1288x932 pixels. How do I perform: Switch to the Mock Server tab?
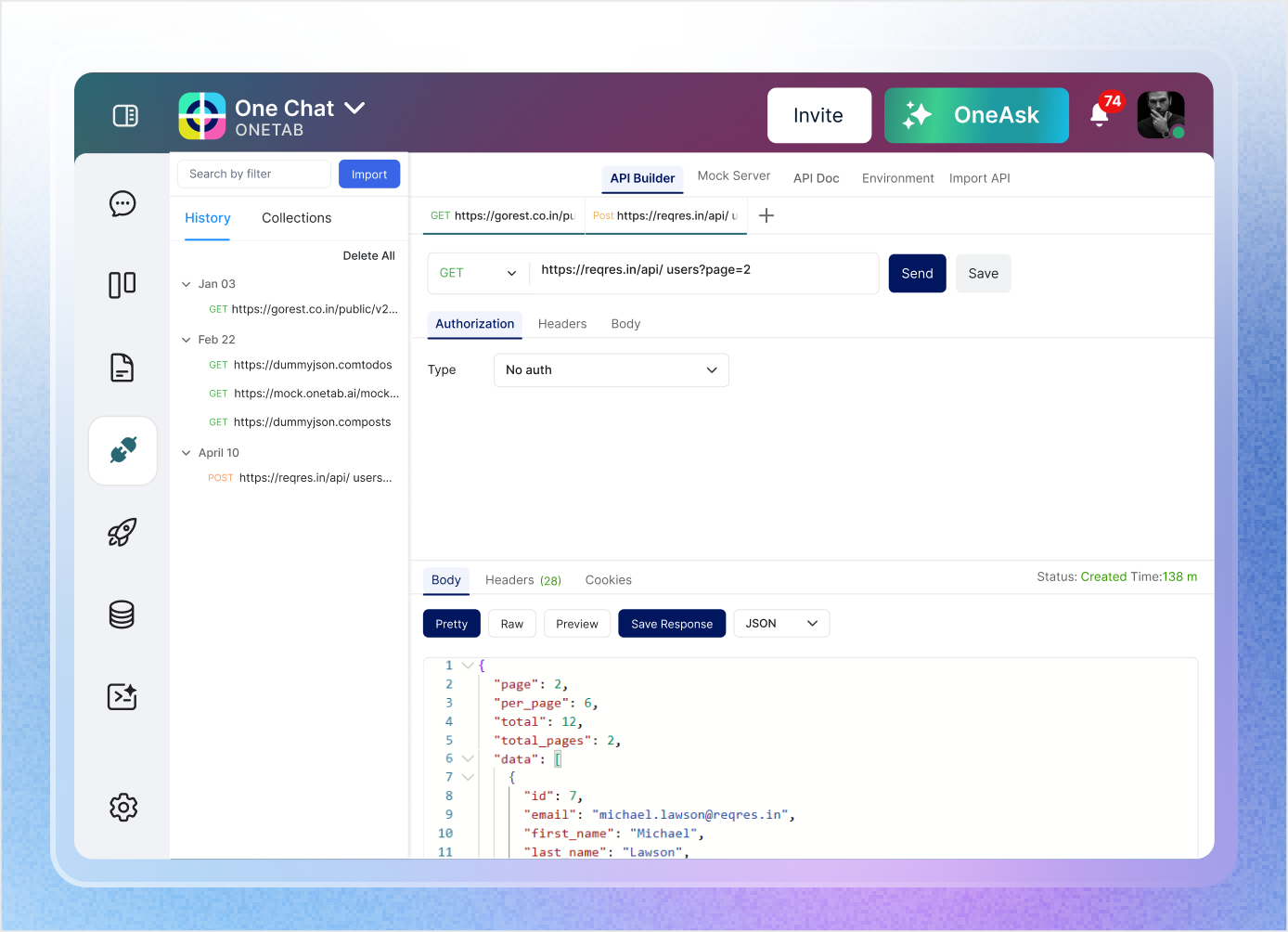pyautogui.click(x=734, y=175)
